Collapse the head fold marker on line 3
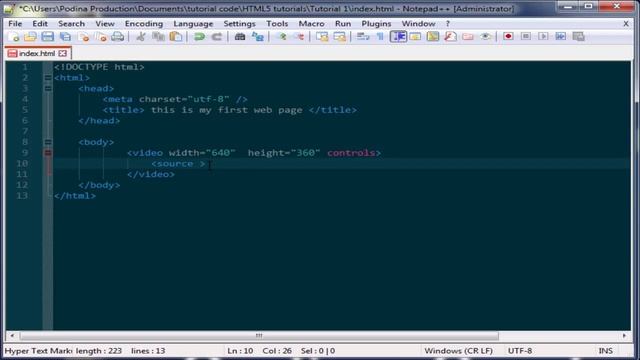 click(x=48, y=88)
